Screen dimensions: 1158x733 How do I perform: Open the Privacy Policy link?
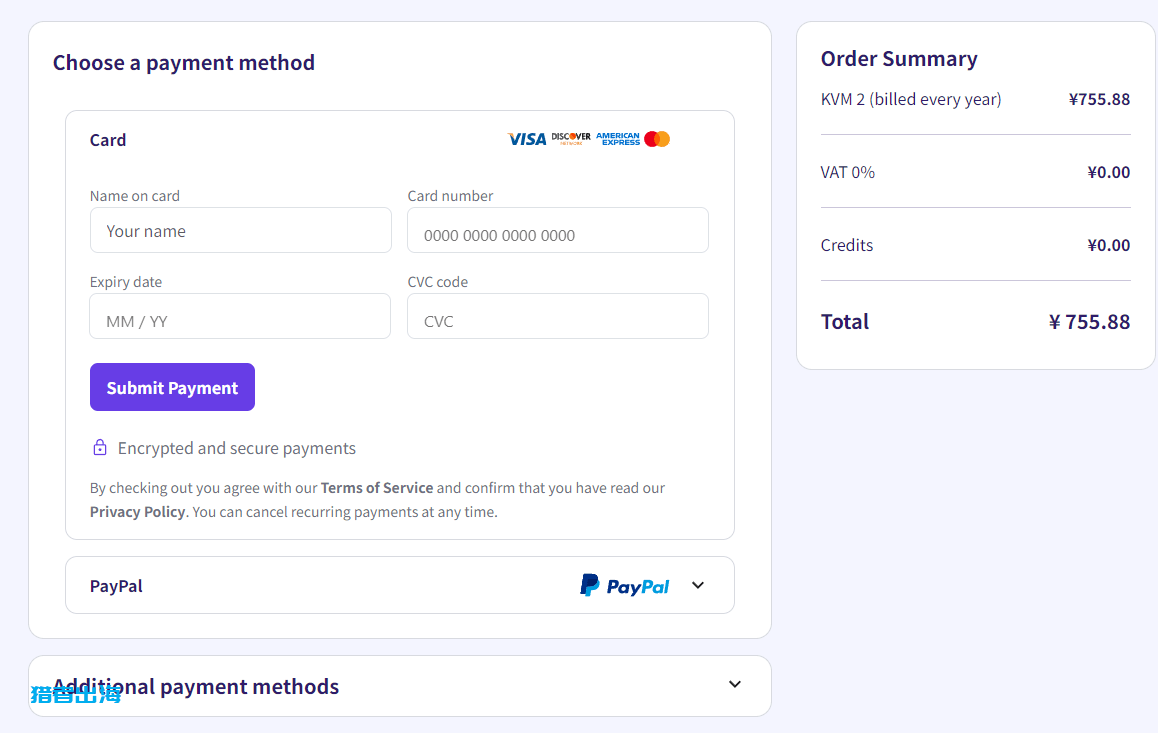137,512
